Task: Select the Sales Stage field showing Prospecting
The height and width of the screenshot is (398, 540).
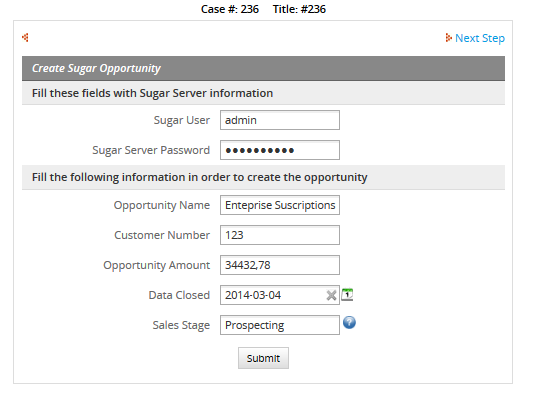Action: pyautogui.click(x=280, y=325)
